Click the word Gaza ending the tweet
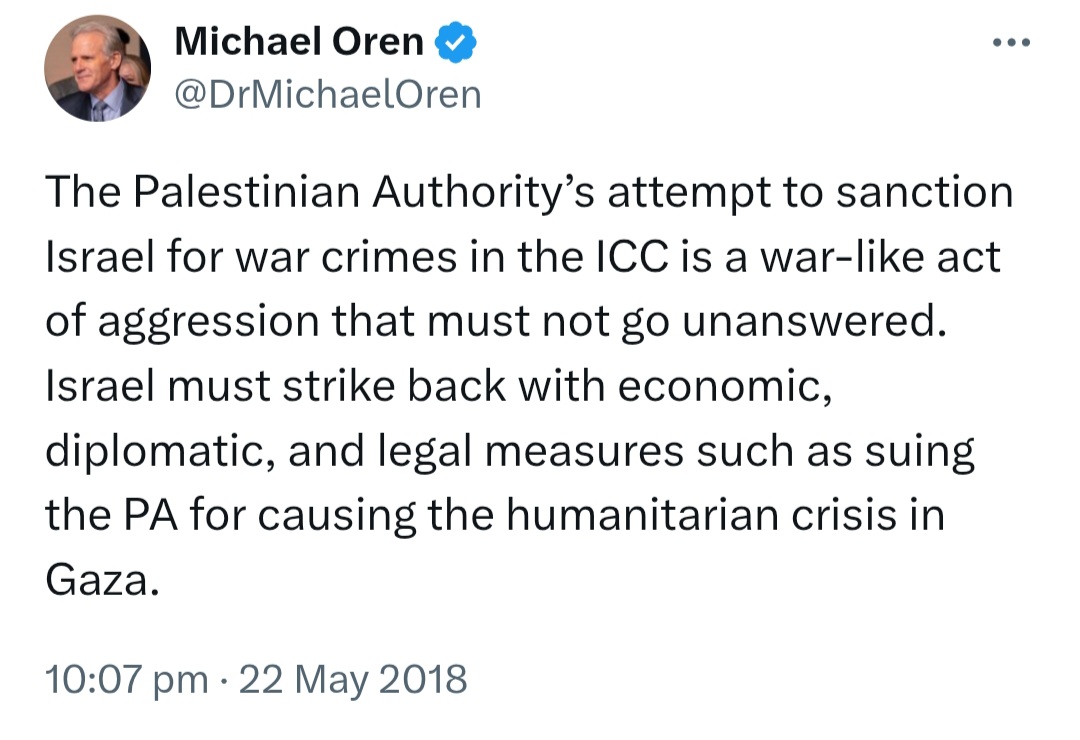1080x740 pixels. [103, 580]
